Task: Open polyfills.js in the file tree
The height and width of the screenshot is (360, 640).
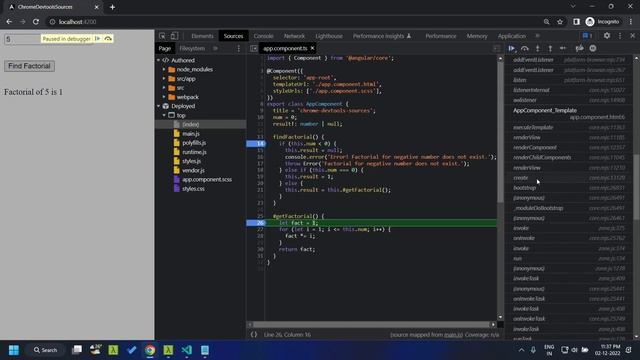Action: [194, 143]
